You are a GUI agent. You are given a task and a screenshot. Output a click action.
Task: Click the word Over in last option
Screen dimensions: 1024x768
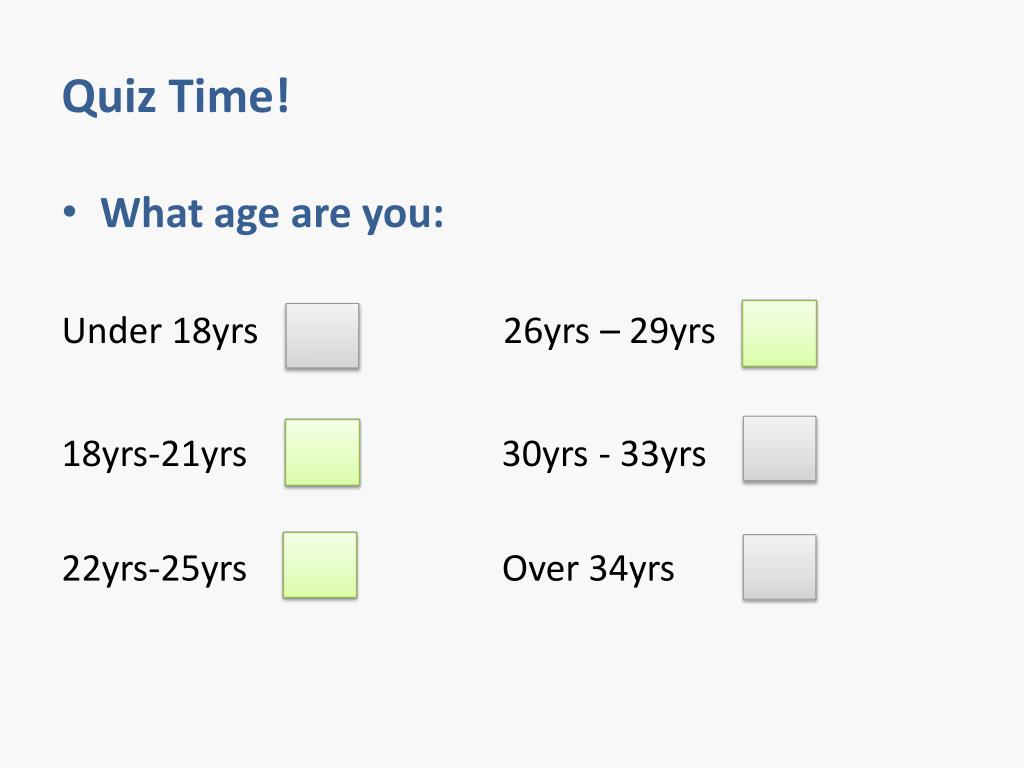coord(540,568)
